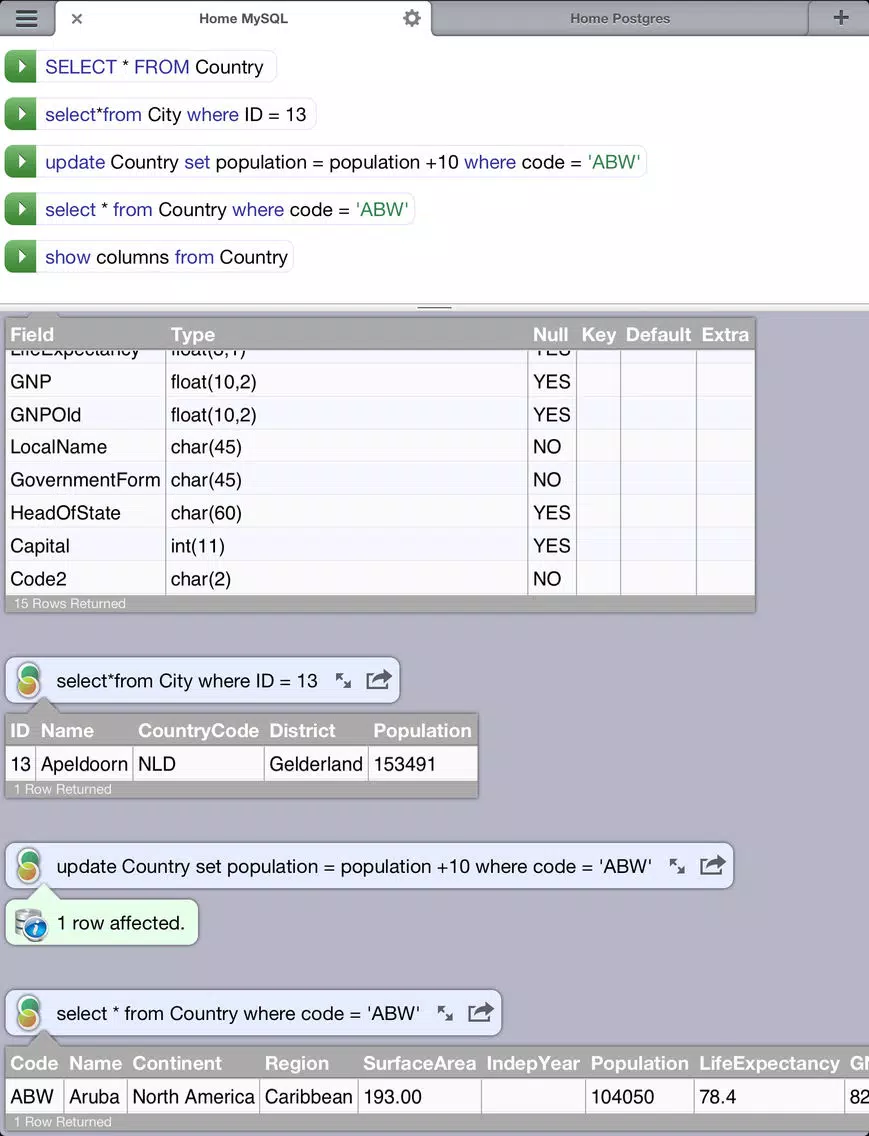Close the Home MySQL tab
Image resolution: width=869 pixels, height=1136 pixels.
point(77,19)
